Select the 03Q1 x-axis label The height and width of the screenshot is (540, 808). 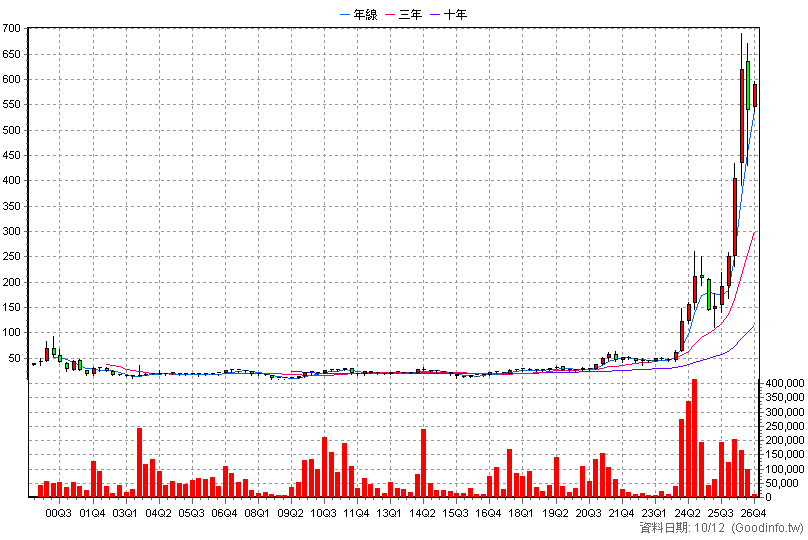point(125,513)
